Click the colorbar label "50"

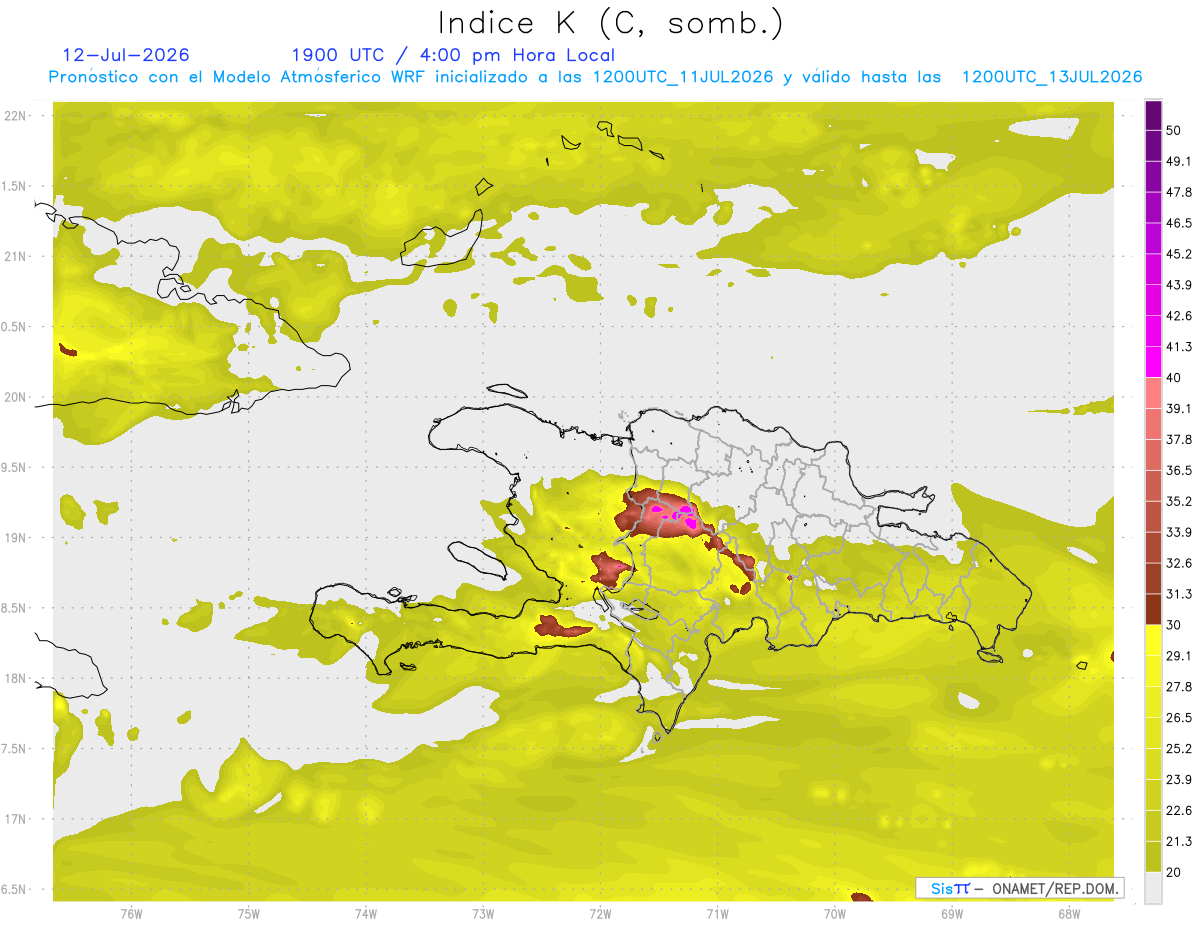point(1175,131)
